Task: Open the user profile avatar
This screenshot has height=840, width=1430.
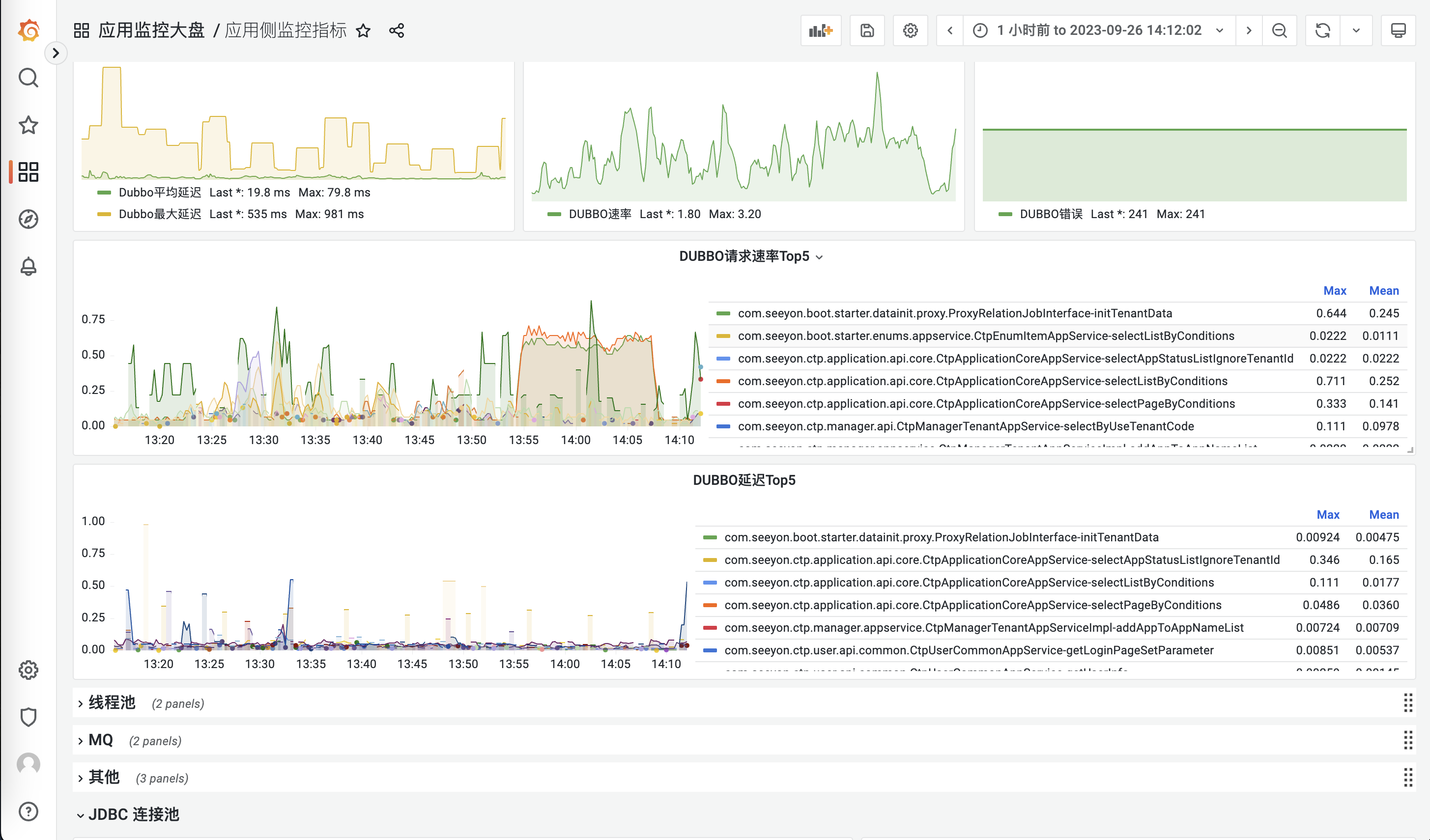Action: click(29, 764)
